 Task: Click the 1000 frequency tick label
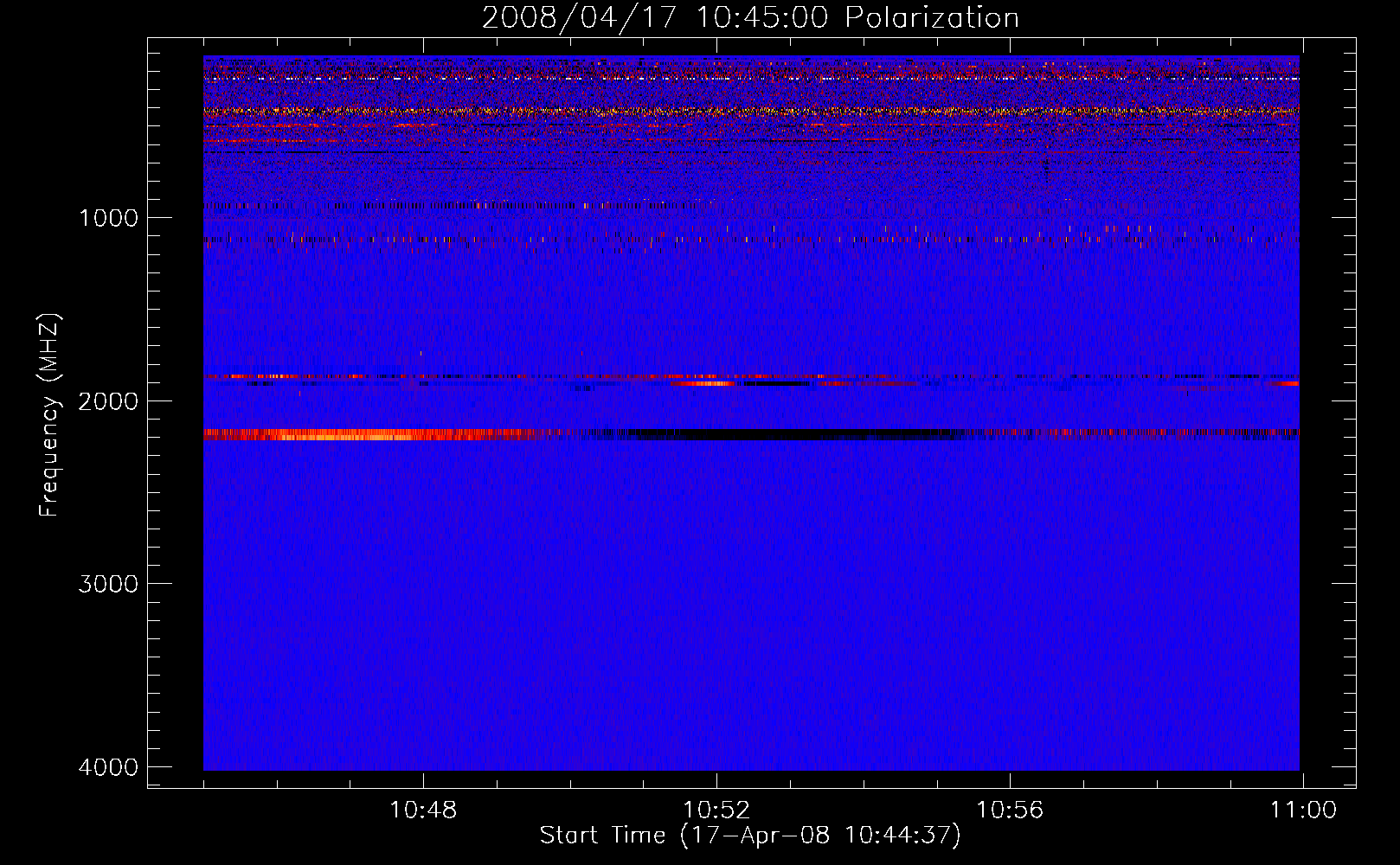(x=108, y=217)
